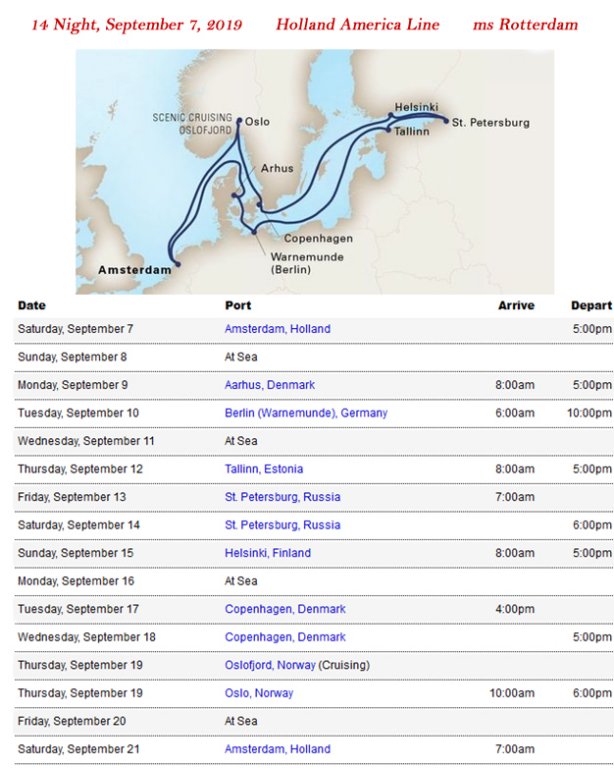Click Copenhagen, Denmark link for September 17

(x=285, y=609)
